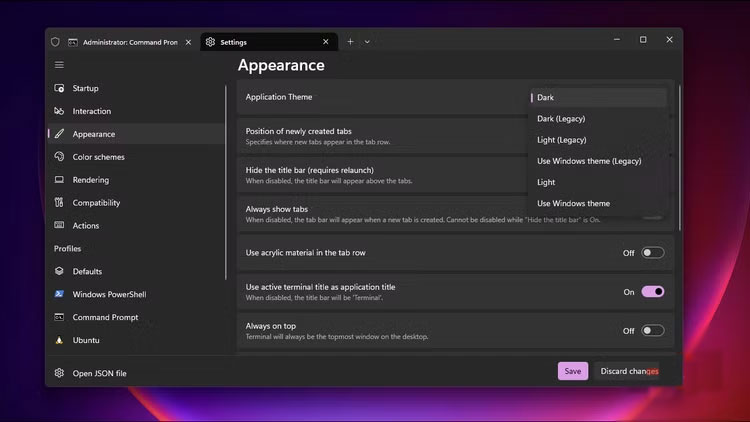Select the Windows PowerShell profile icon
Image resolution: width=750 pixels, height=422 pixels.
click(60, 295)
